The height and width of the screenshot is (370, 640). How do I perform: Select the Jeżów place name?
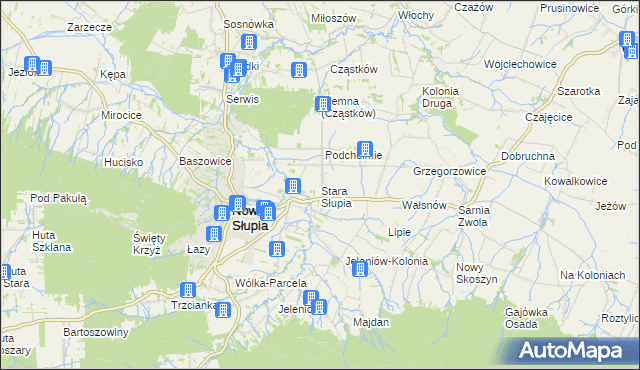[610, 206]
